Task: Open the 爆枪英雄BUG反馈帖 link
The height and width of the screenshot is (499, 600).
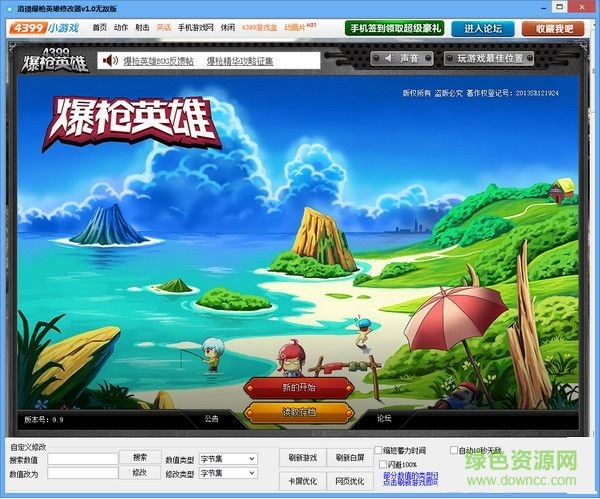Action: pos(158,61)
